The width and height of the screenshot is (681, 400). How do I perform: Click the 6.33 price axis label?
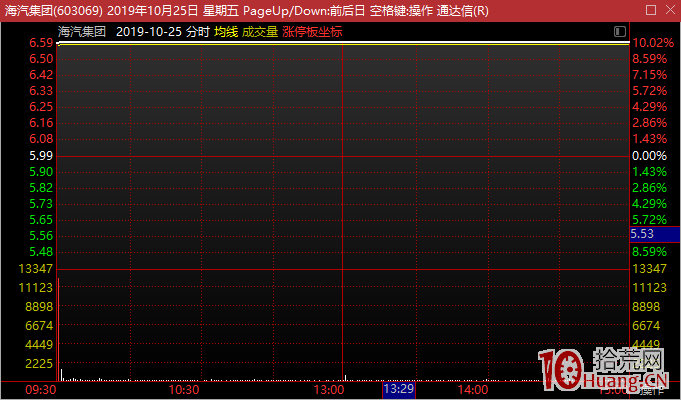41,91
